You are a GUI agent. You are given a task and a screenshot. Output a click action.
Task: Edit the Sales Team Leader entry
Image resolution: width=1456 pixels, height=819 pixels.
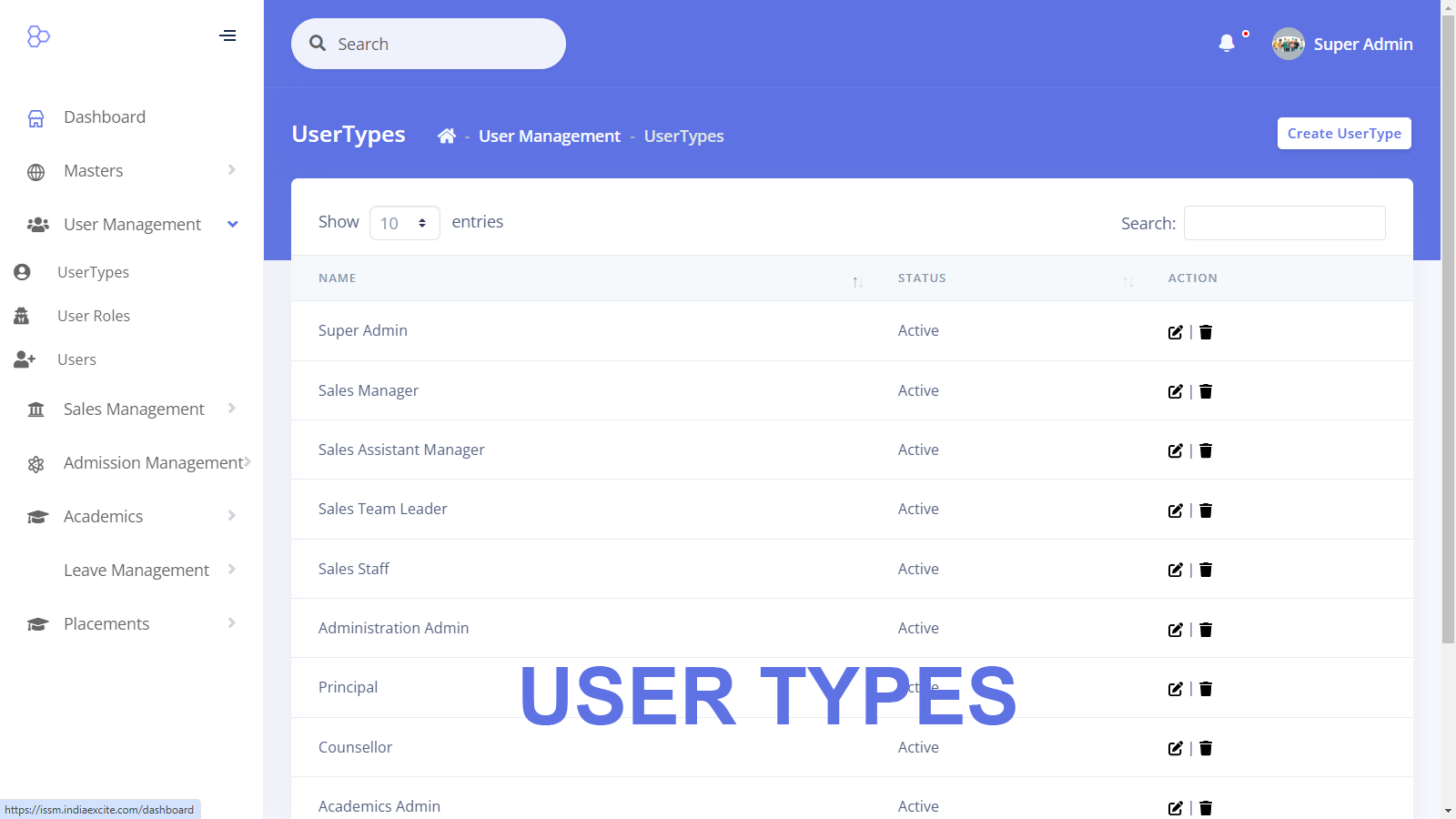(1175, 511)
